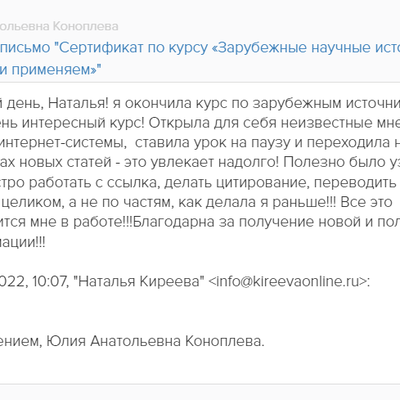The image size is (400, 400).
Task: Click the subject line ending «и применяем»
Action: (50, 70)
